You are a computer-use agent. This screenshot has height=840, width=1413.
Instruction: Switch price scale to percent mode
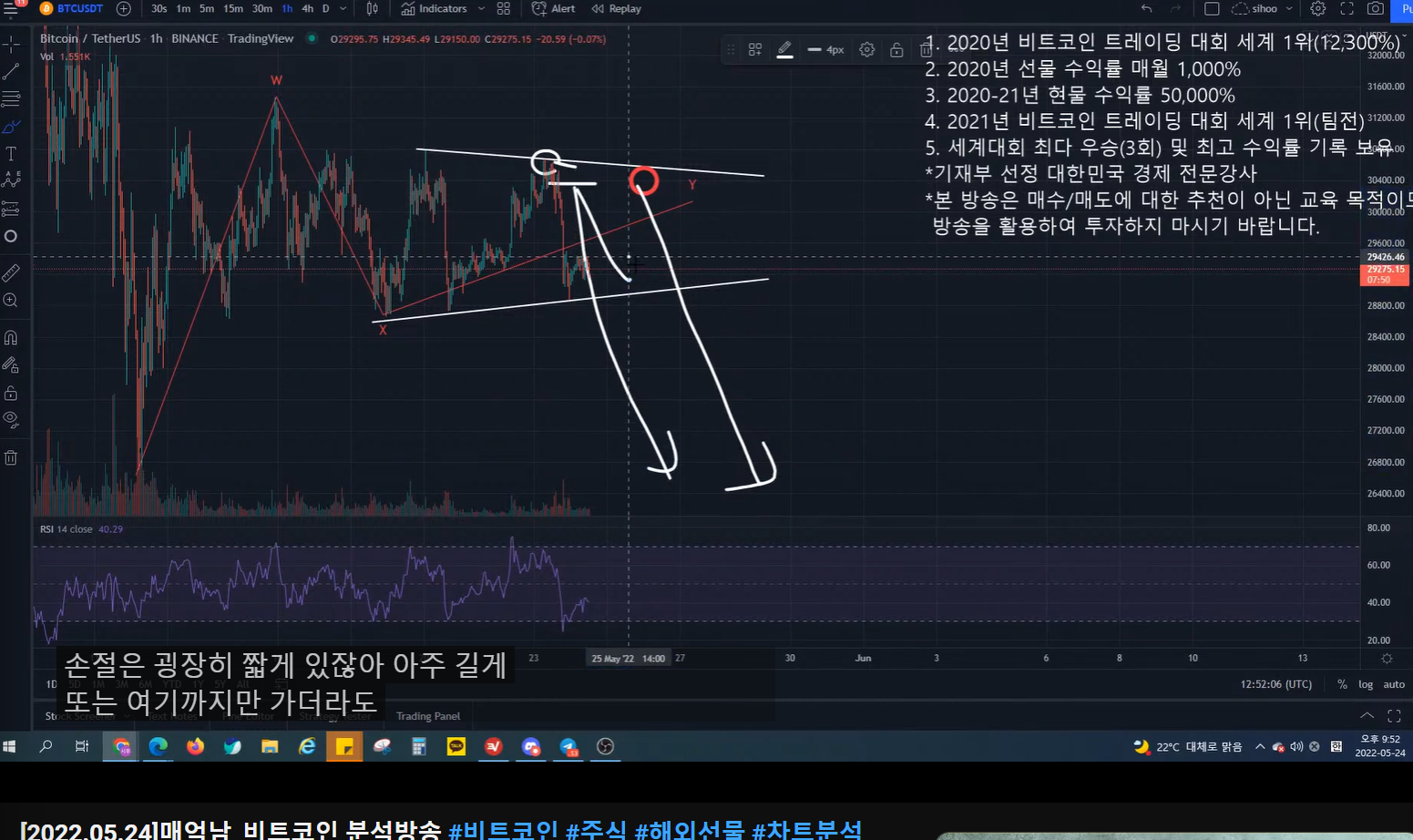1342,684
